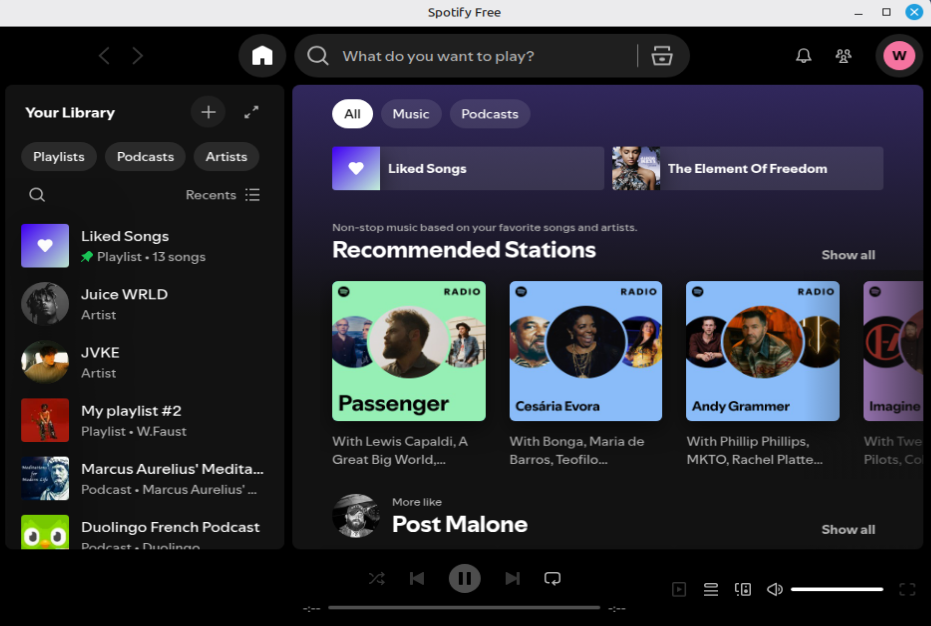Open Connect to a device icon
Screen dimensions: 931x626
click(x=743, y=589)
